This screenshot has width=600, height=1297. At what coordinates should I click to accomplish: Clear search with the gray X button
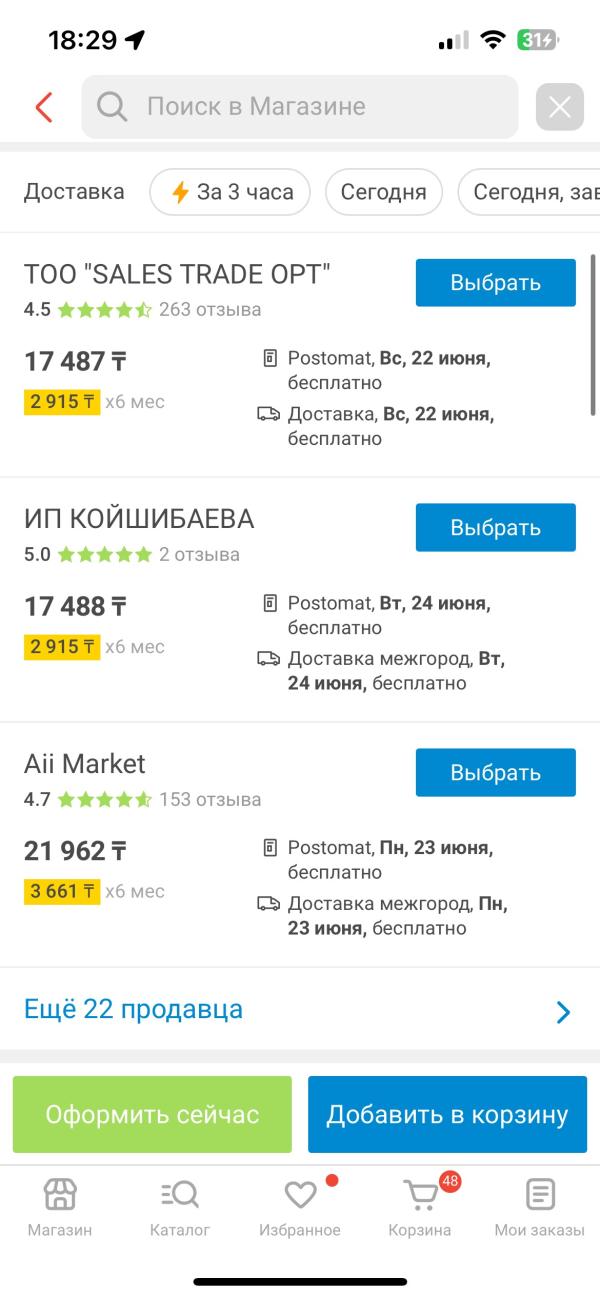click(560, 107)
